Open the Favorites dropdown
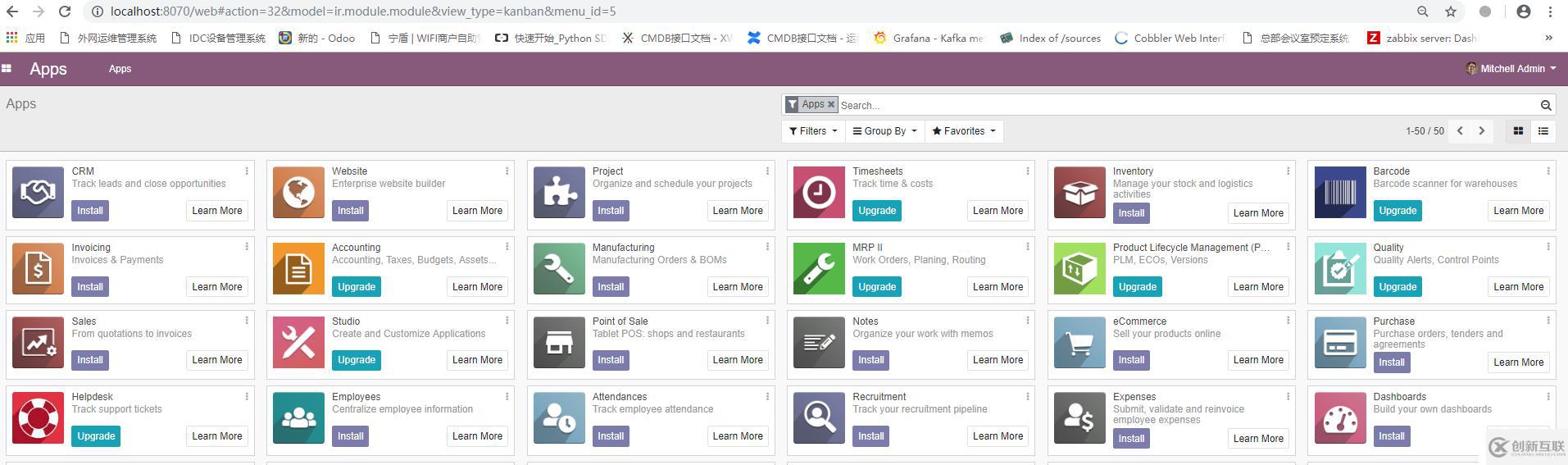 click(964, 131)
